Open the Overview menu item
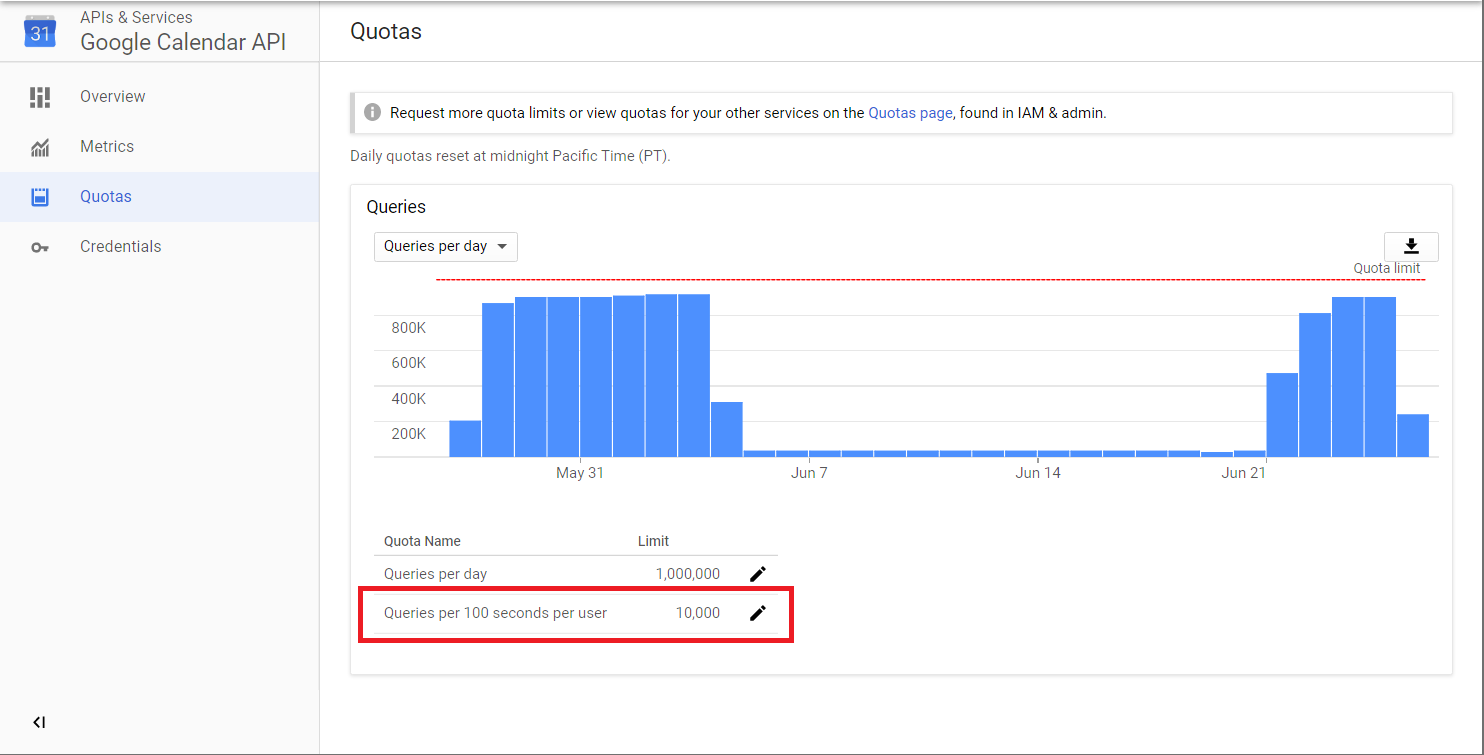The width and height of the screenshot is (1484, 755). click(112, 97)
